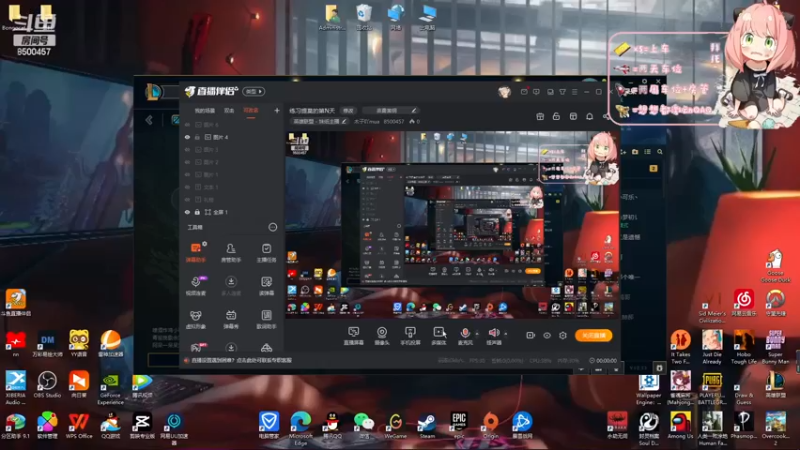
Task: Open the GeForce Experience desktop icon
Action: click(x=110, y=389)
